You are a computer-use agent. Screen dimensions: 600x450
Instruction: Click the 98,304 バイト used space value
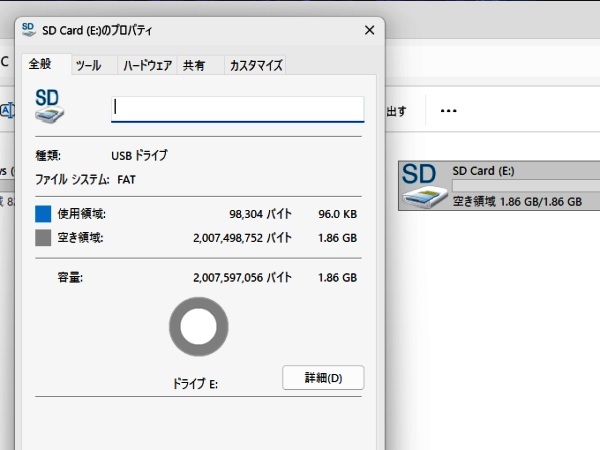[x=260, y=214]
